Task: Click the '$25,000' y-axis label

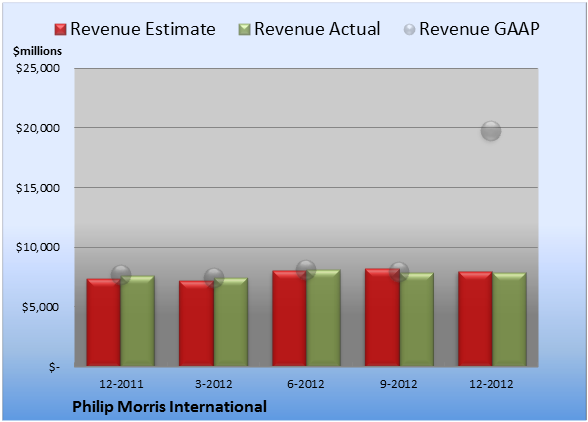Action: (38, 68)
